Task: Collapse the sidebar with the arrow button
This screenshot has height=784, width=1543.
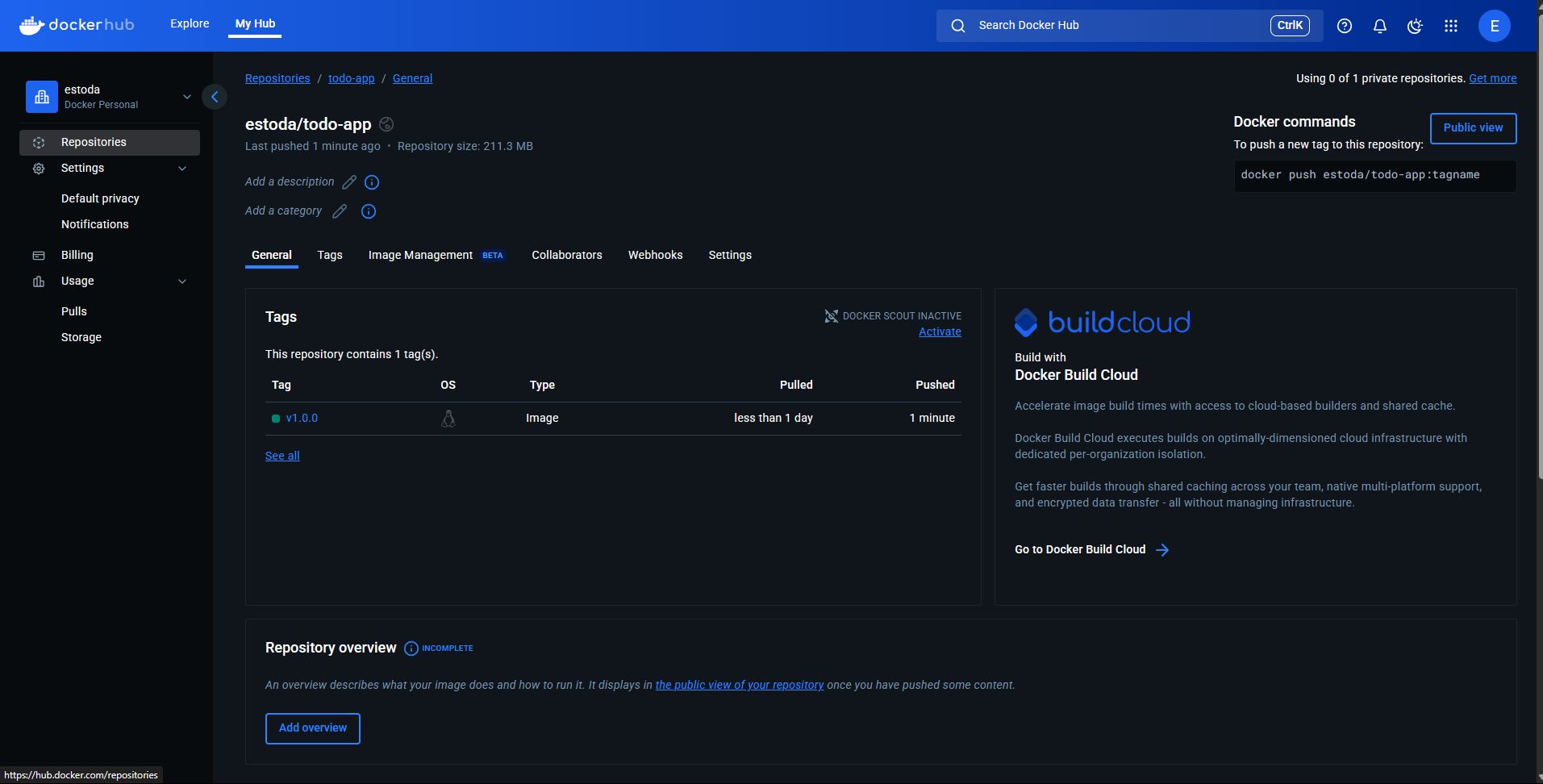Action: tap(215, 97)
